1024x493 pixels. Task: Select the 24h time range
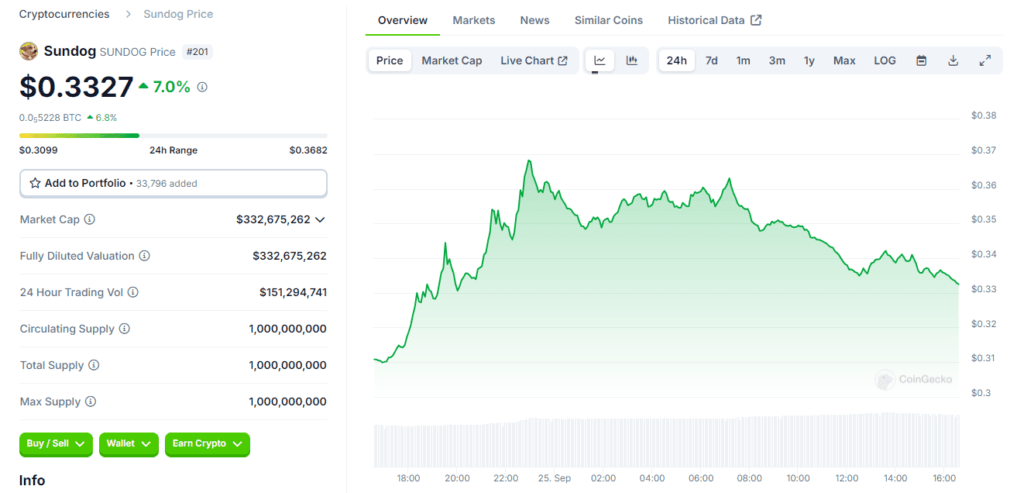(x=677, y=61)
